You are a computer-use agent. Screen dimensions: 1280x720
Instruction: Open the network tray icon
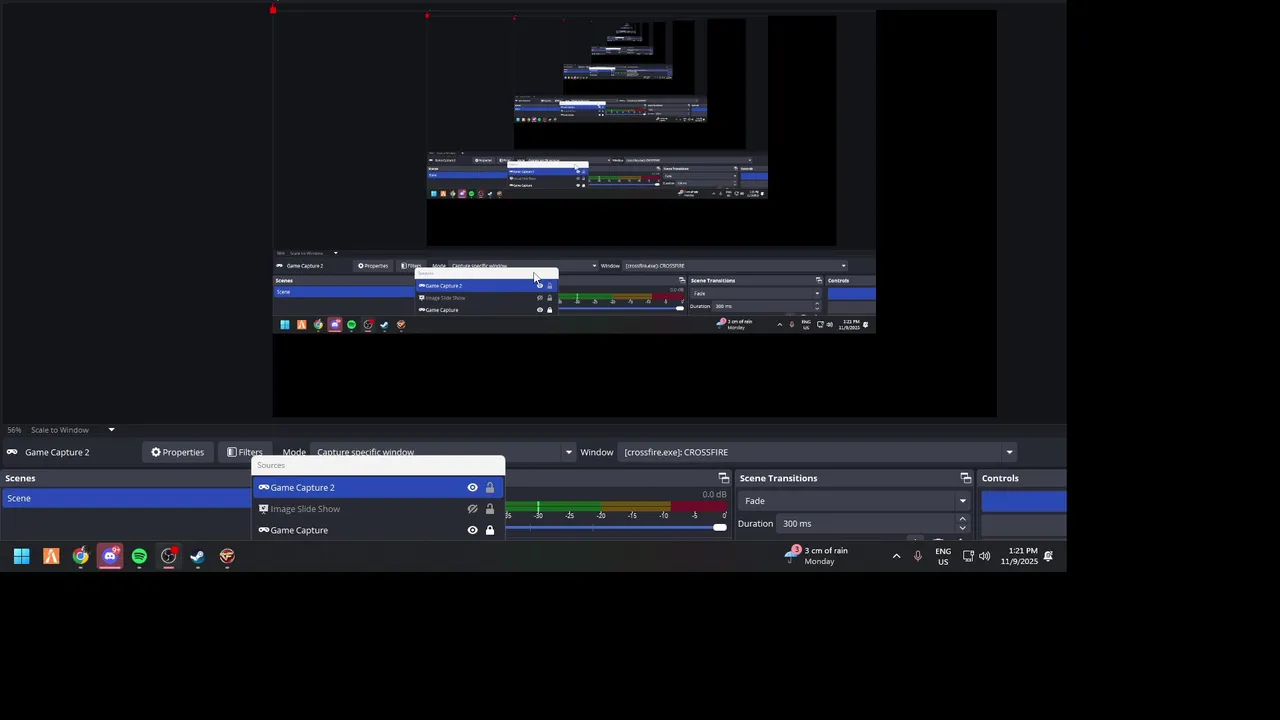[x=968, y=556]
